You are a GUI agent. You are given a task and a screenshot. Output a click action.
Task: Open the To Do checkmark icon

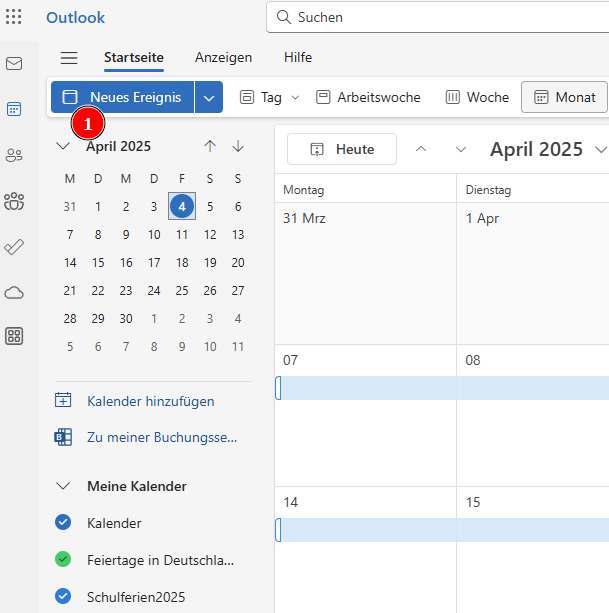pyautogui.click(x=14, y=247)
